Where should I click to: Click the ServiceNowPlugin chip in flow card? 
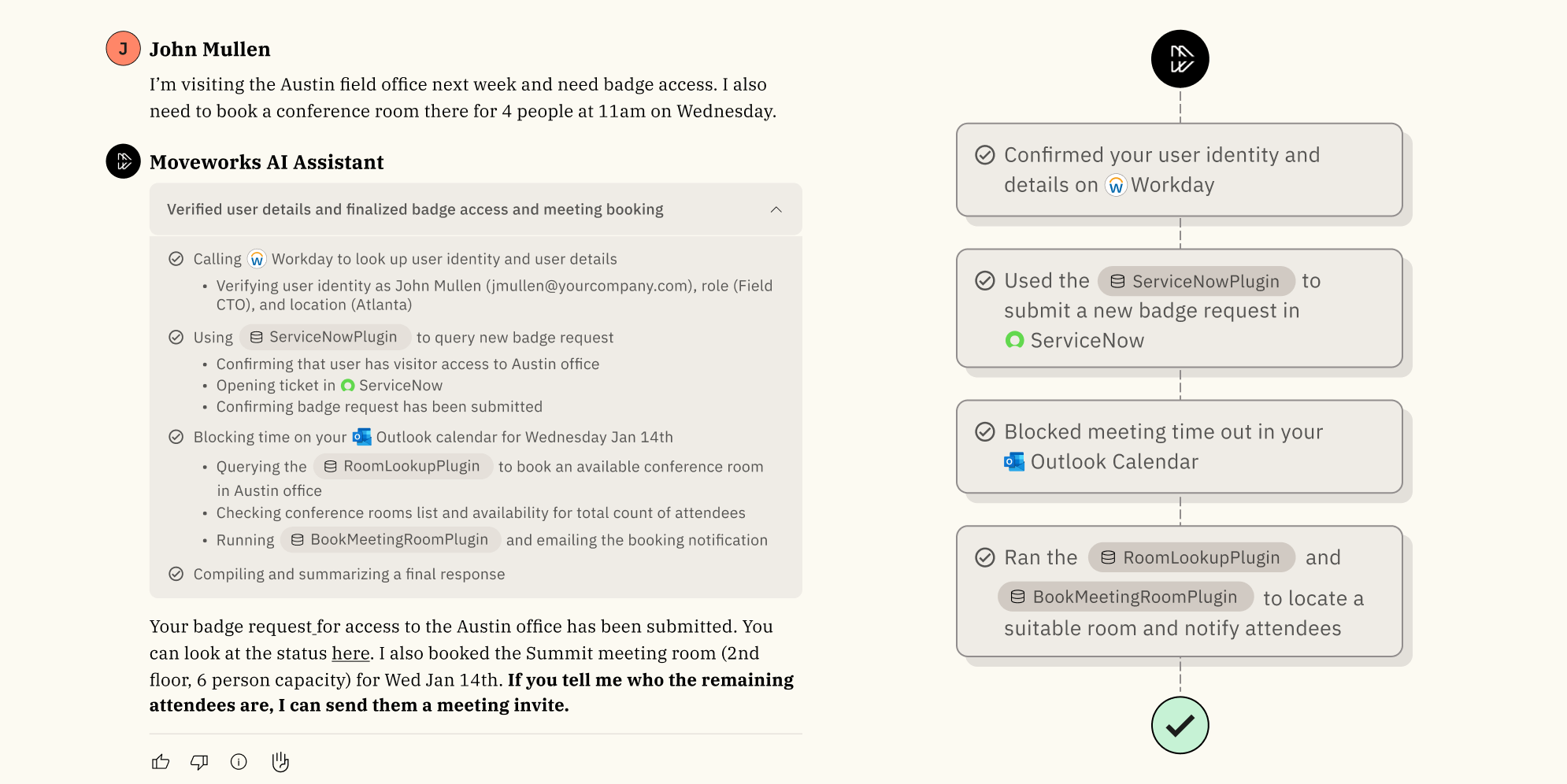[x=1196, y=281]
